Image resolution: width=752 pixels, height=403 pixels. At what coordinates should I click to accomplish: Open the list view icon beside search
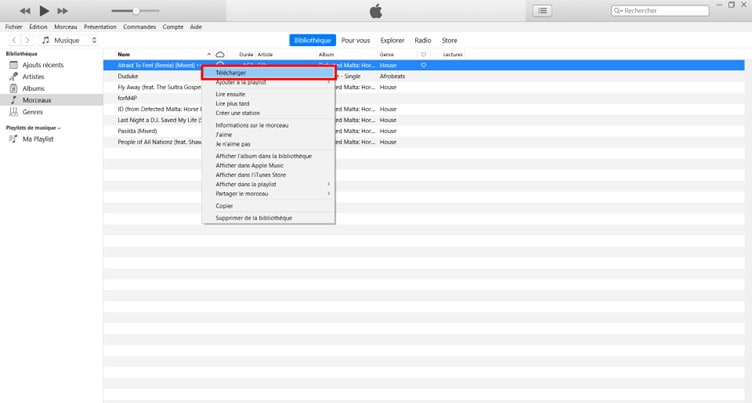click(542, 11)
